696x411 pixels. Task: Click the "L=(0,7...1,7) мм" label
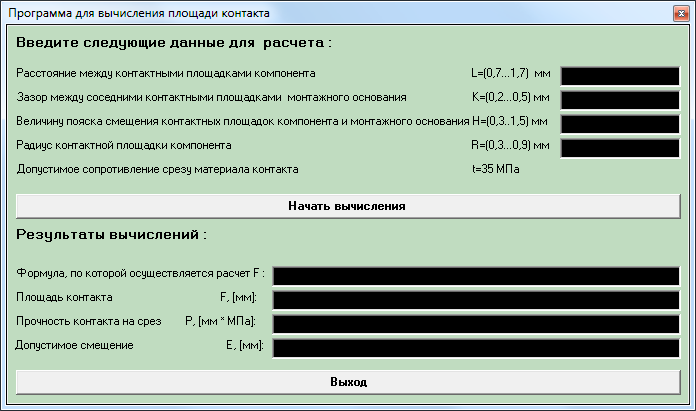511,73
